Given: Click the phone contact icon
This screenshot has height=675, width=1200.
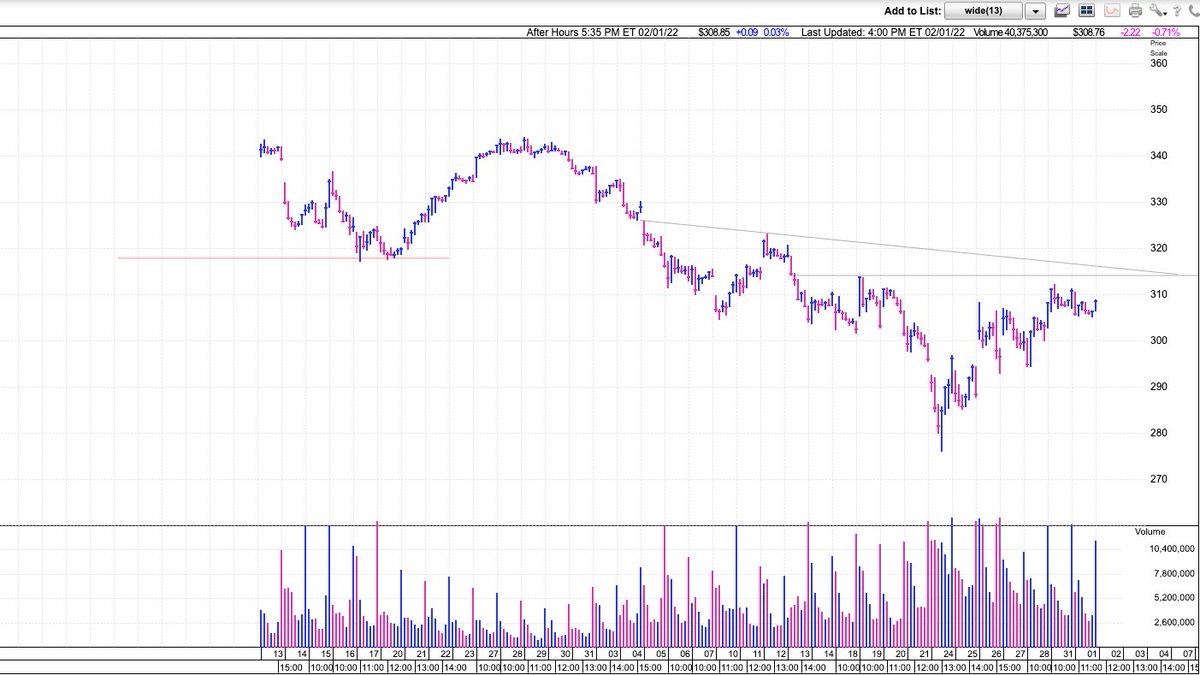Looking at the screenshot, I should click(1194, 10).
